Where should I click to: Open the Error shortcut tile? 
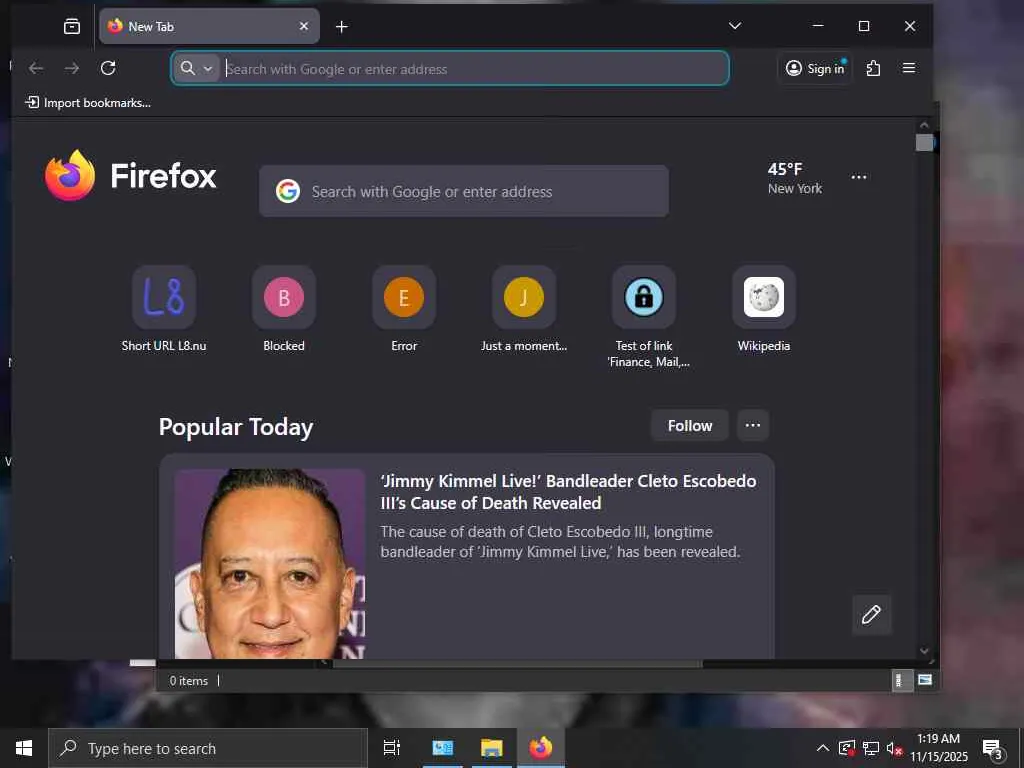click(404, 310)
